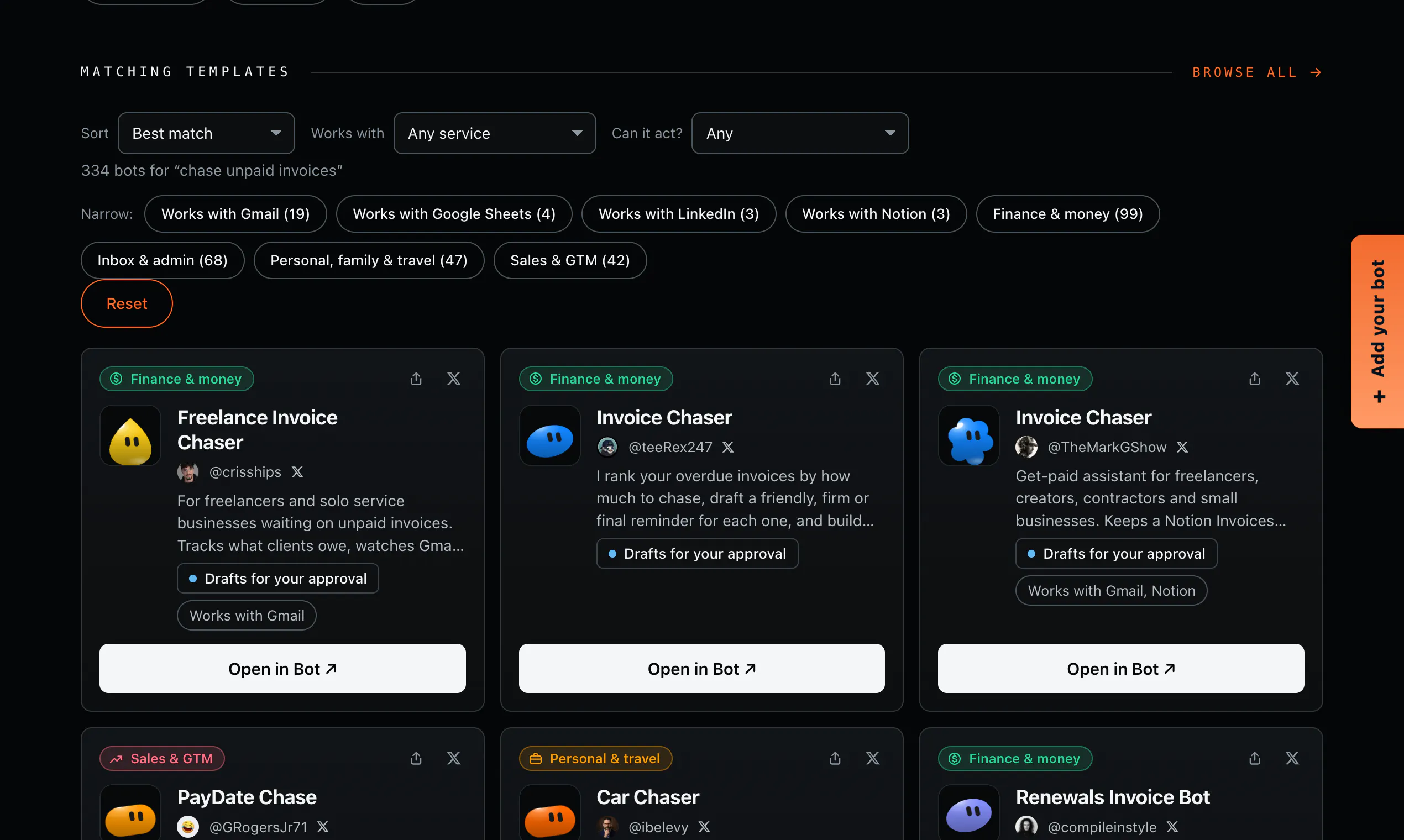Click Sales & GTM tag on PayDate Chase
1404x840 pixels.
(x=163, y=759)
